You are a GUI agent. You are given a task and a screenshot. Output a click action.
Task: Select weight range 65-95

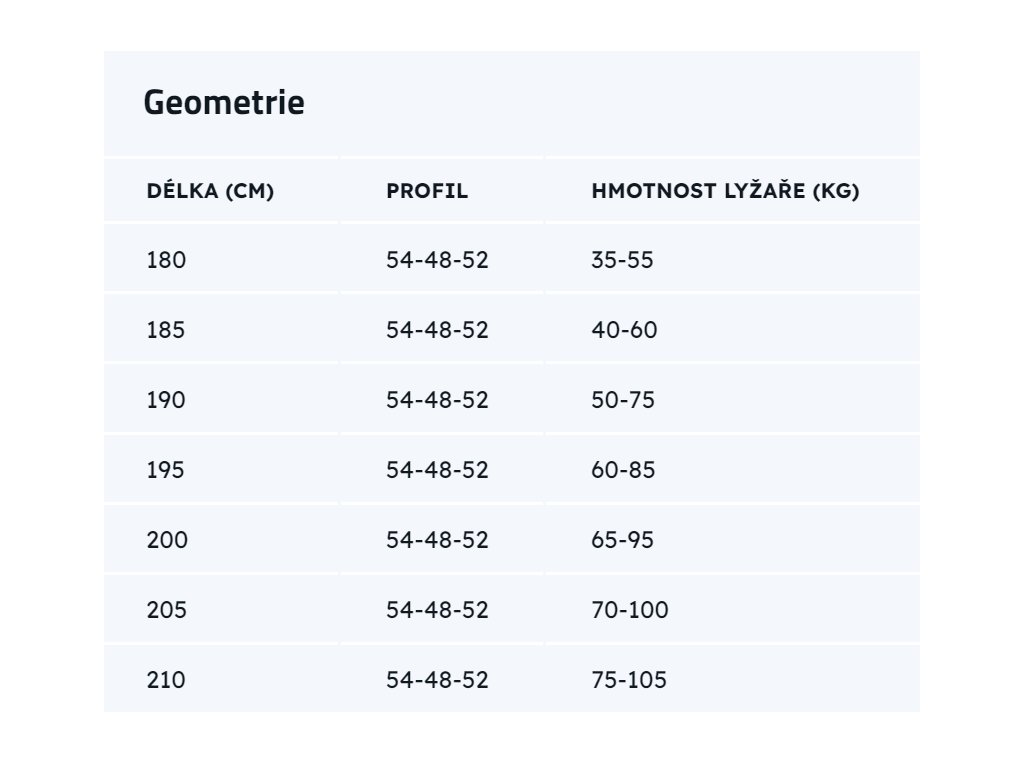click(622, 540)
